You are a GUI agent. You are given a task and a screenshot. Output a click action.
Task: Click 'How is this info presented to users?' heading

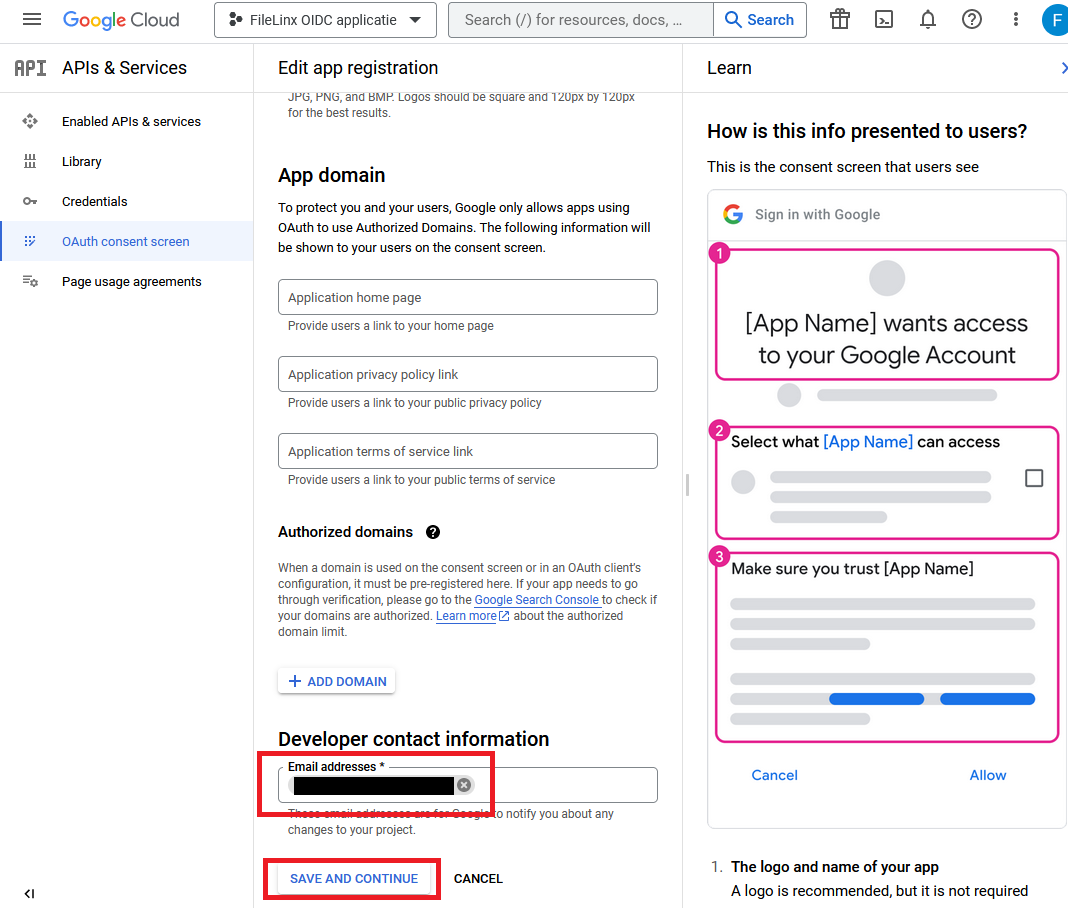click(867, 131)
